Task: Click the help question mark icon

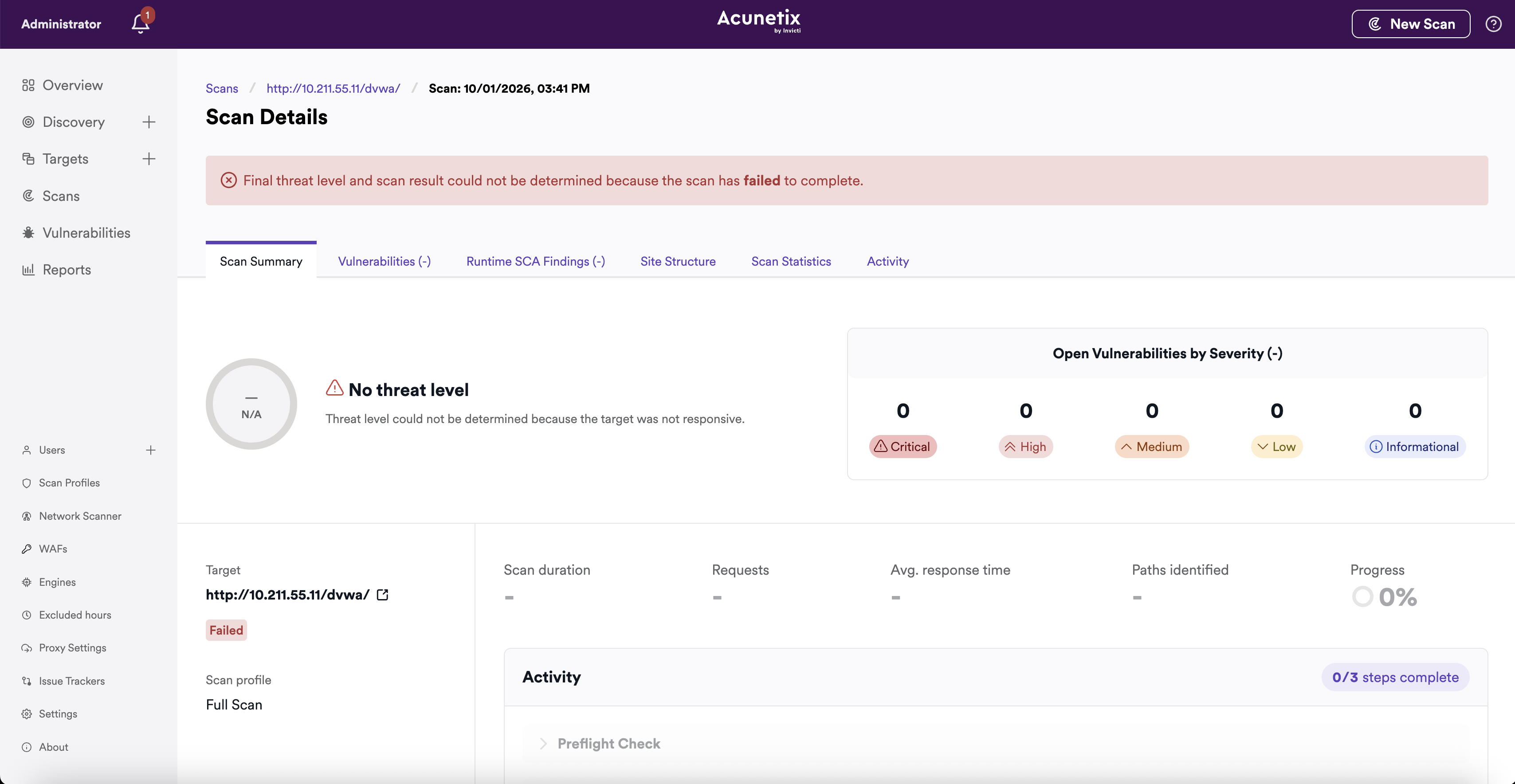Action: pos(1493,24)
